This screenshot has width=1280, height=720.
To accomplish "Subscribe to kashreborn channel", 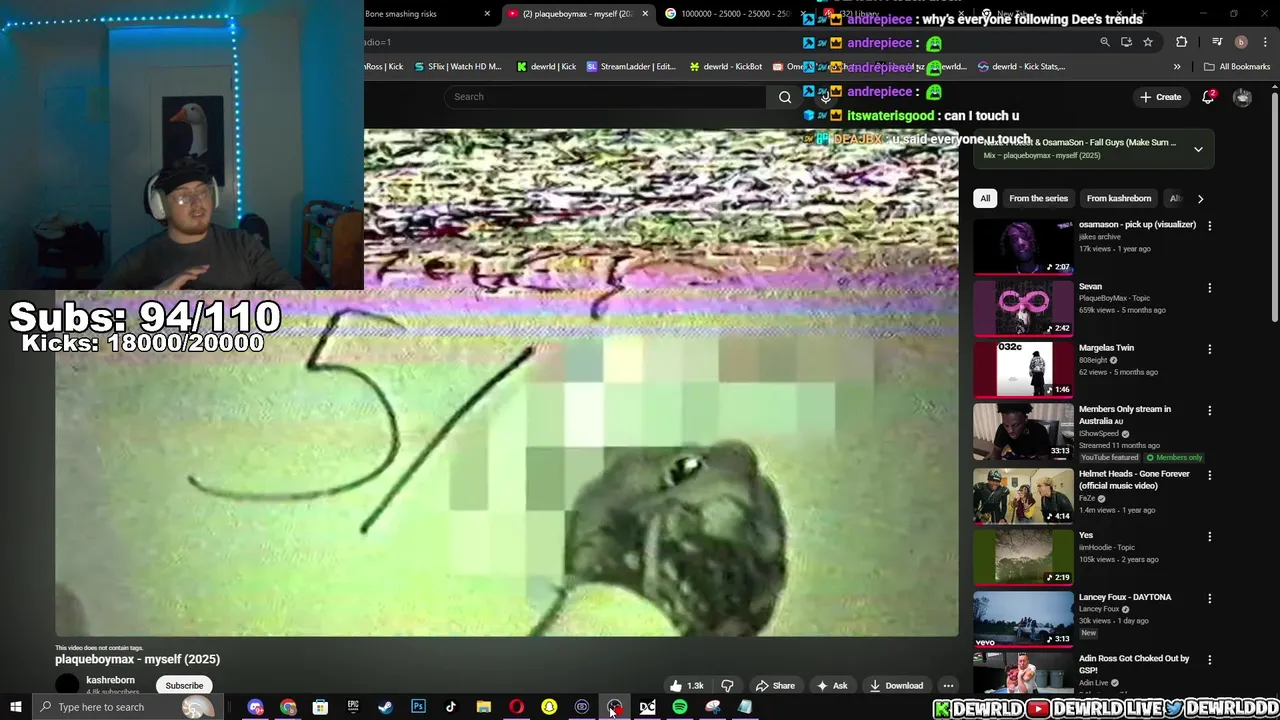I will point(184,686).
